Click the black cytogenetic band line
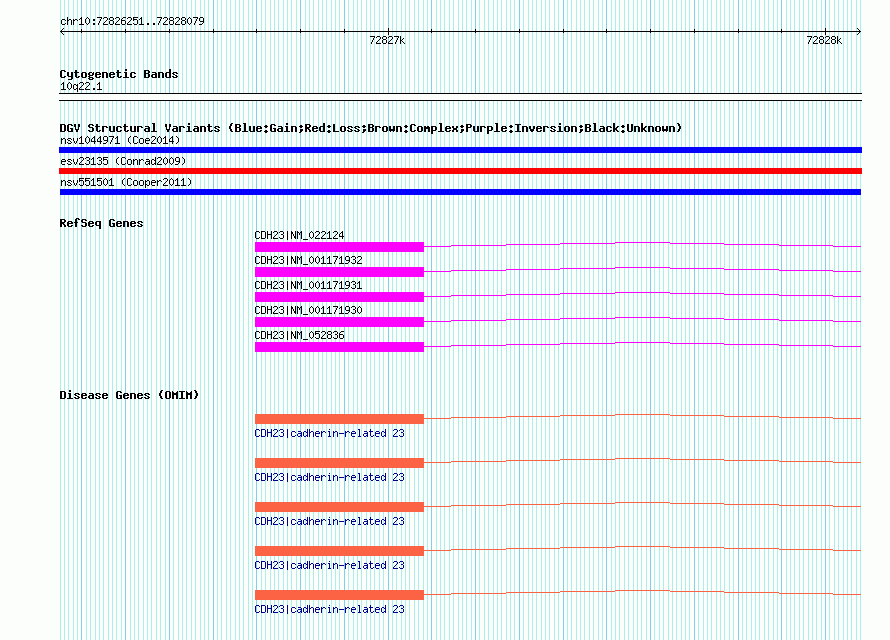 click(x=460, y=97)
